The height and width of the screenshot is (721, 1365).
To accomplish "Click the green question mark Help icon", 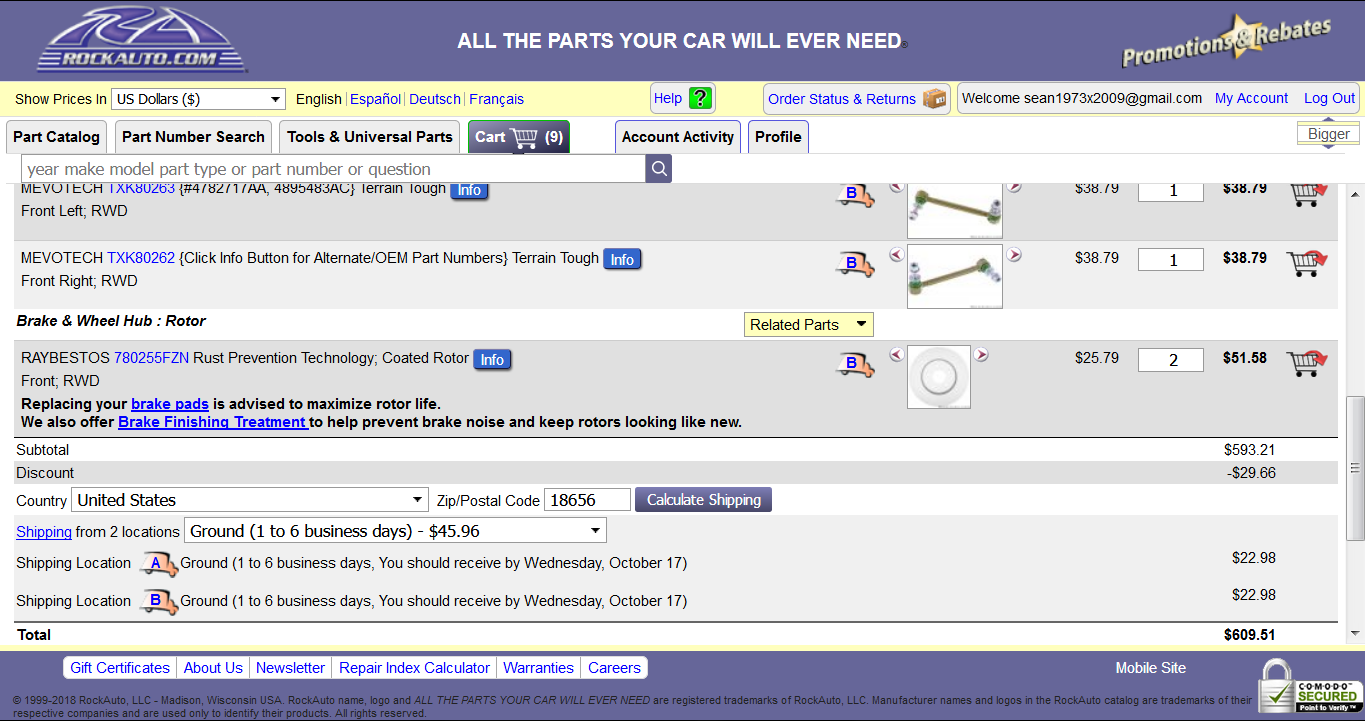I will 700,98.
